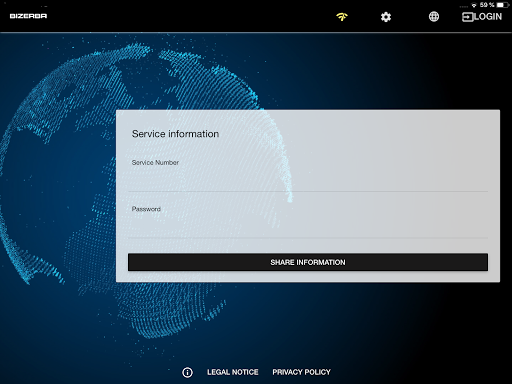
Task: Open language selection globe icon
Action: point(434,16)
